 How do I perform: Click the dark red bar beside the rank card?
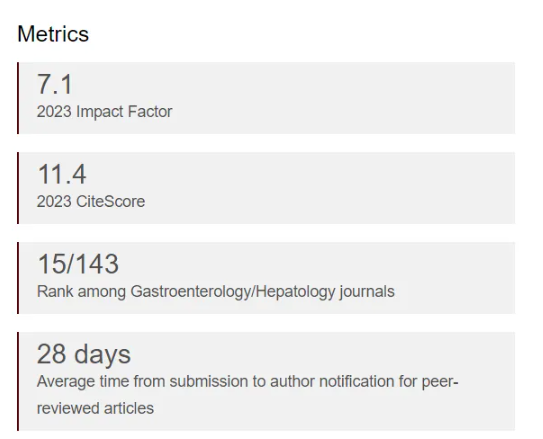point(18,278)
